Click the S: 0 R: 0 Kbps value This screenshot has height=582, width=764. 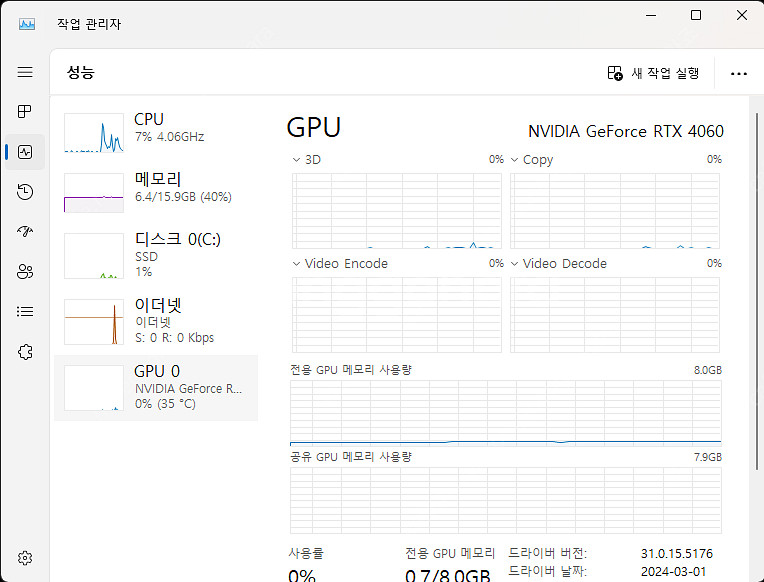[x=174, y=338]
